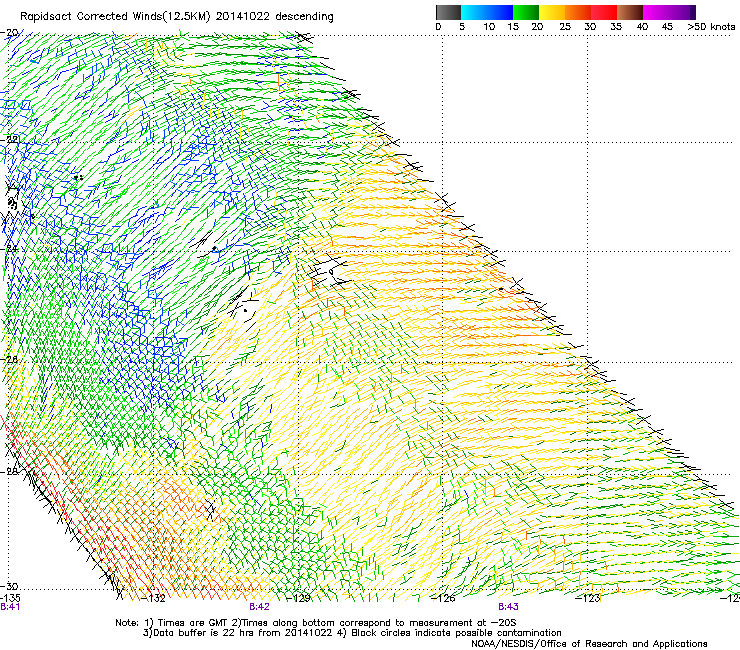Screen dimensions: 740x650
Task: Click the -20 latitude axis label
Action: pyautogui.click(x=9, y=33)
